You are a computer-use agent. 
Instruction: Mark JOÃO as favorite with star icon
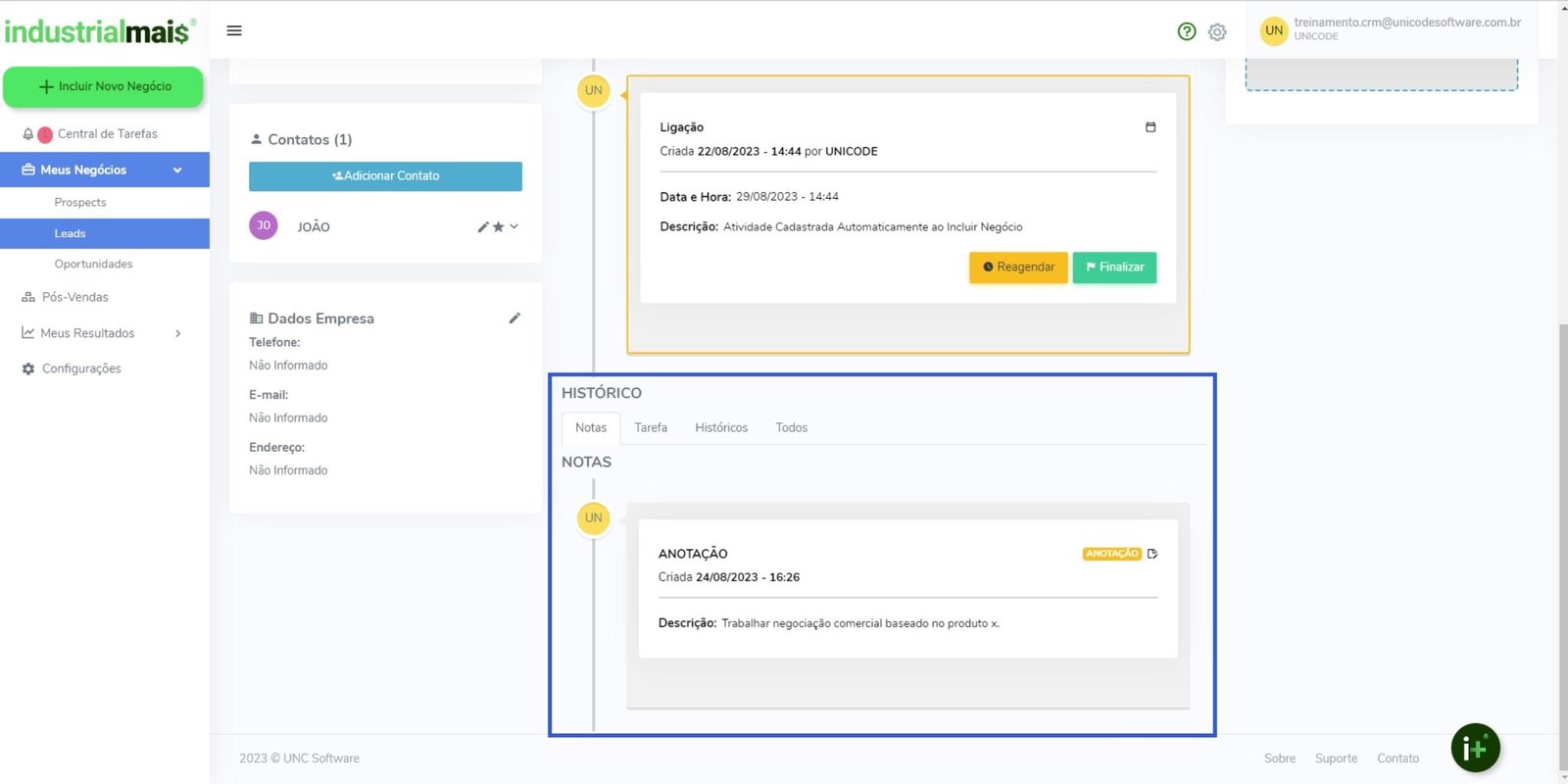point(498,227)
